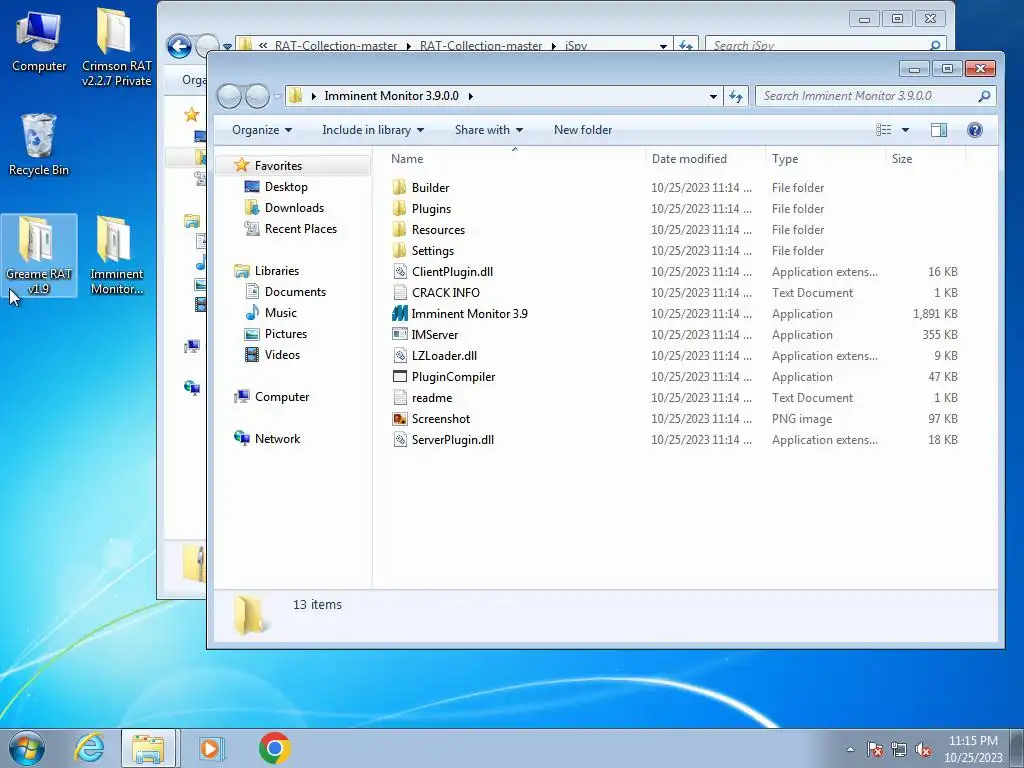
Task: Click the Windows Explorer taskbar button
Action: click(148, 748)
